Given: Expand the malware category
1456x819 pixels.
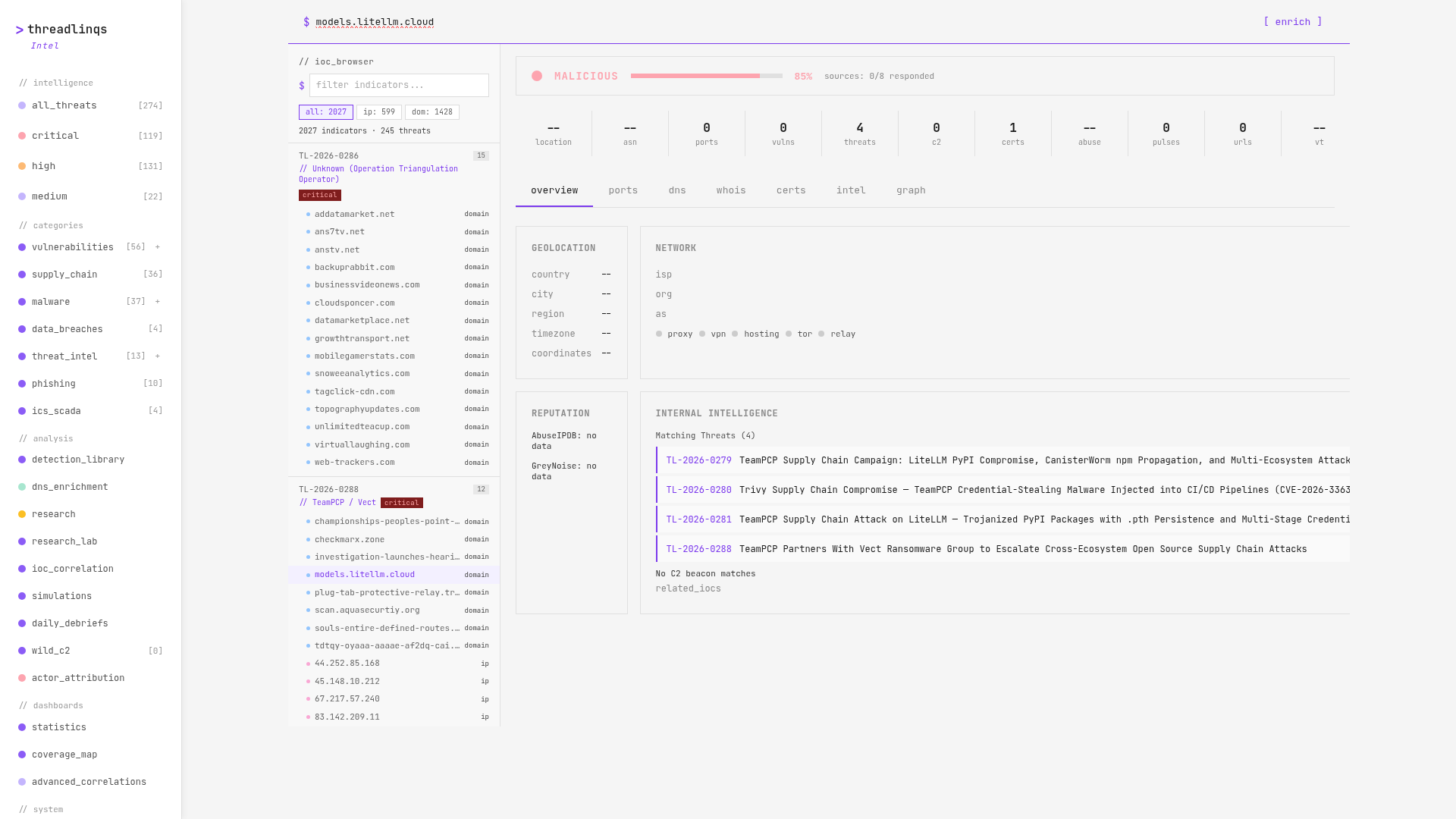Looking at the screenshot, I should (x=157, y=301).
